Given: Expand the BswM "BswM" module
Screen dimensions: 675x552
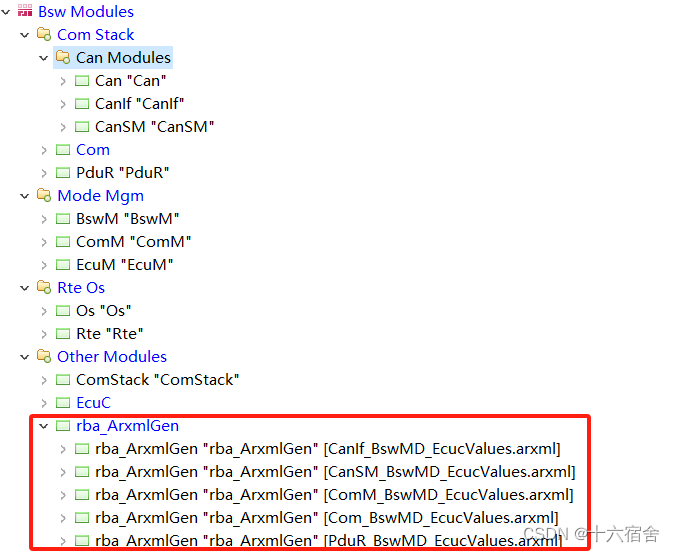Looking at the screenshot, I should click(x=44, y=219).
